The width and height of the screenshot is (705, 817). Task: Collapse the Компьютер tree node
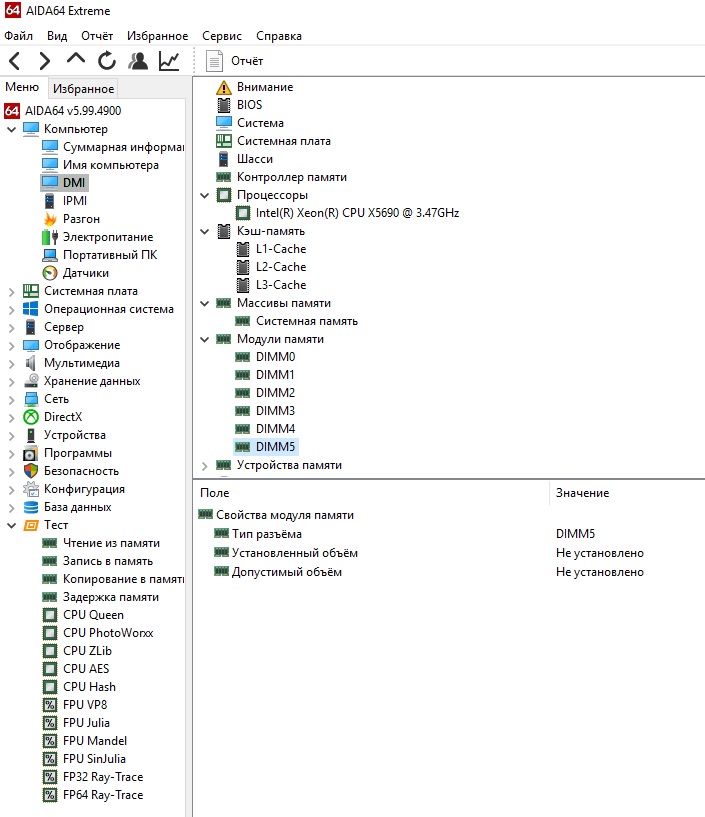point(11,129)
